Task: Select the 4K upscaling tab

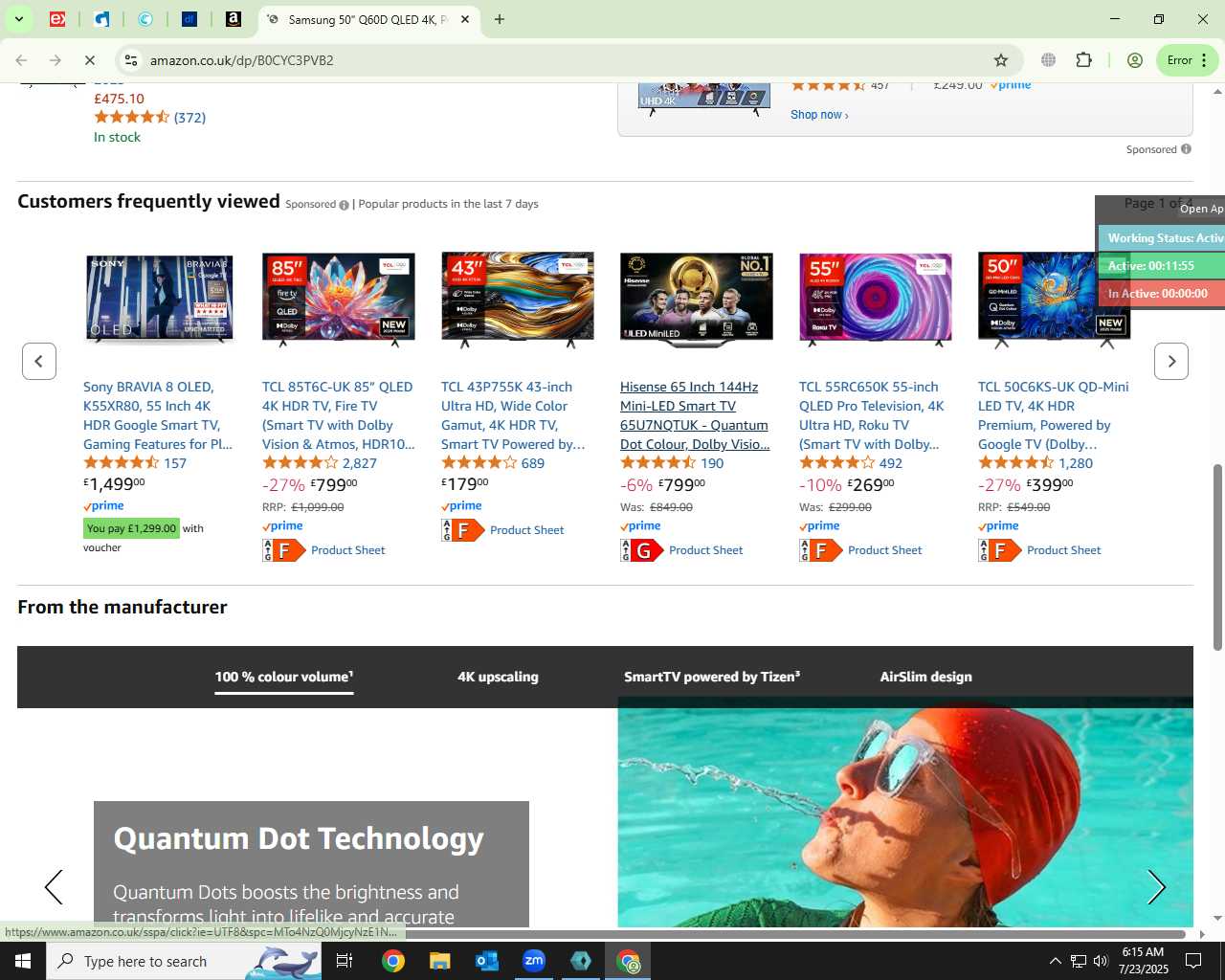Action: [498, 677]
